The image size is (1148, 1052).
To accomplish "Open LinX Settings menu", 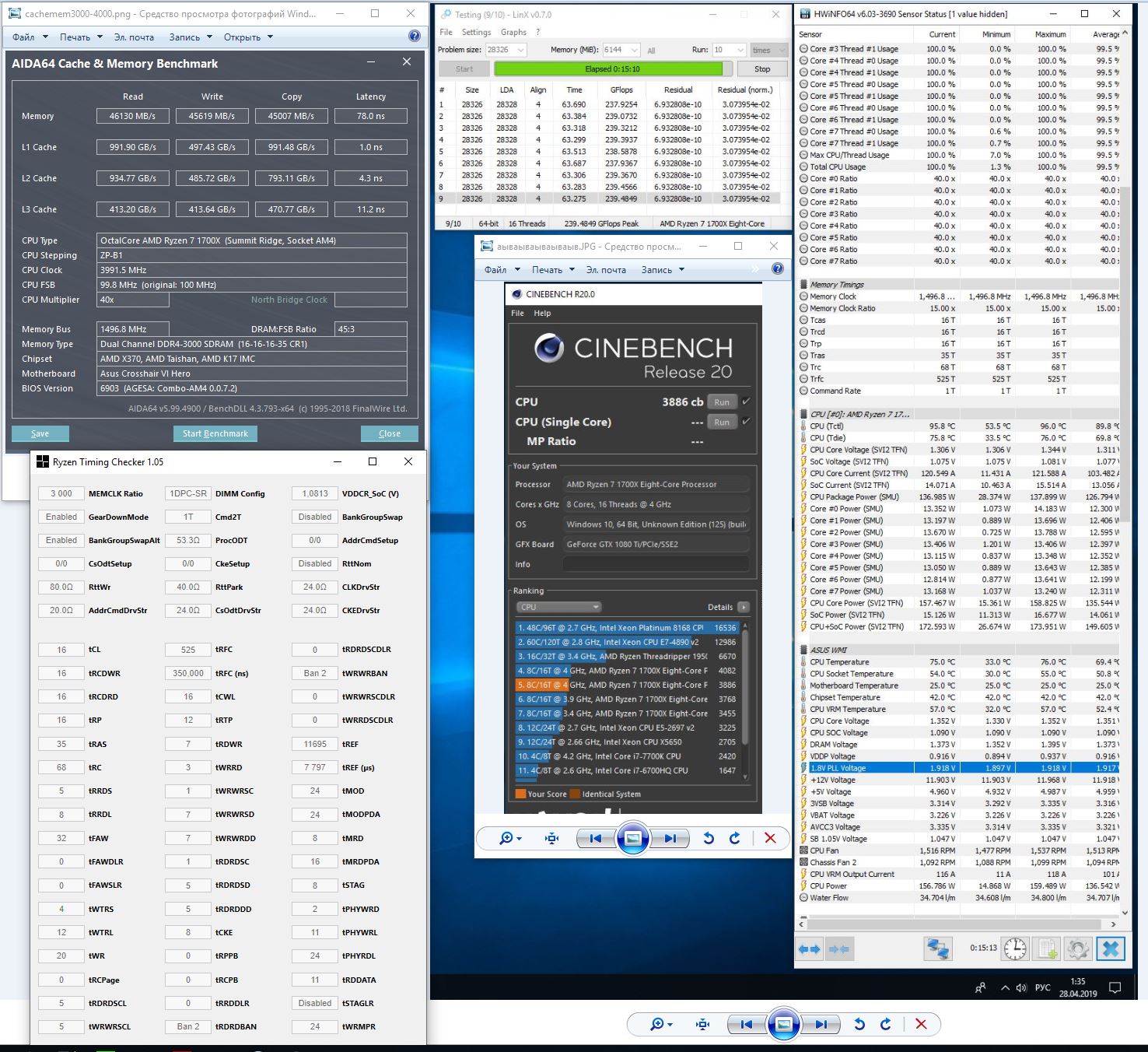I will coord(476,32).
